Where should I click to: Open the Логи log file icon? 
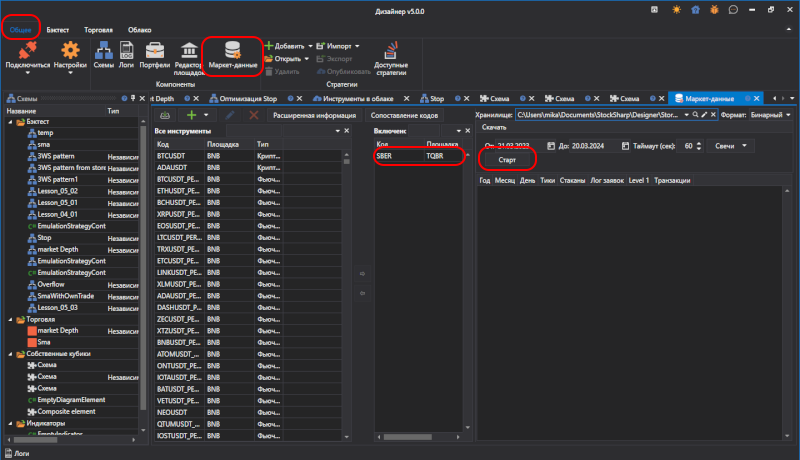point(126,50)
